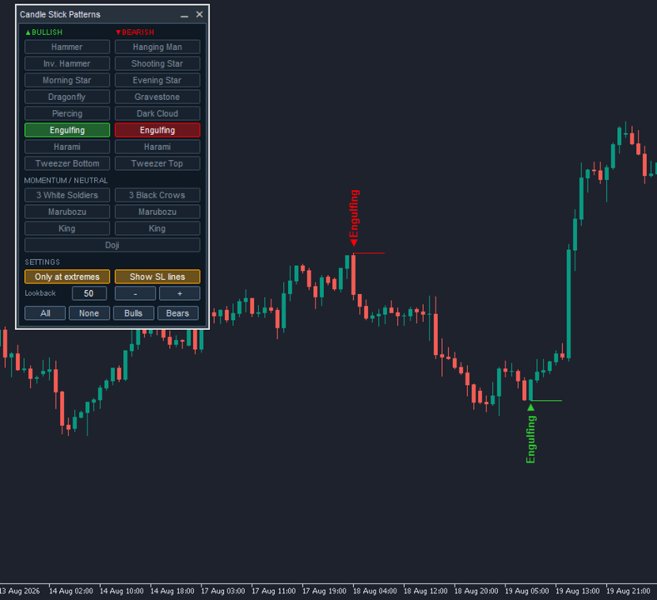
Task: Click the MOMENTUM / NEUTRAL section label
Action: coord(66,180)
